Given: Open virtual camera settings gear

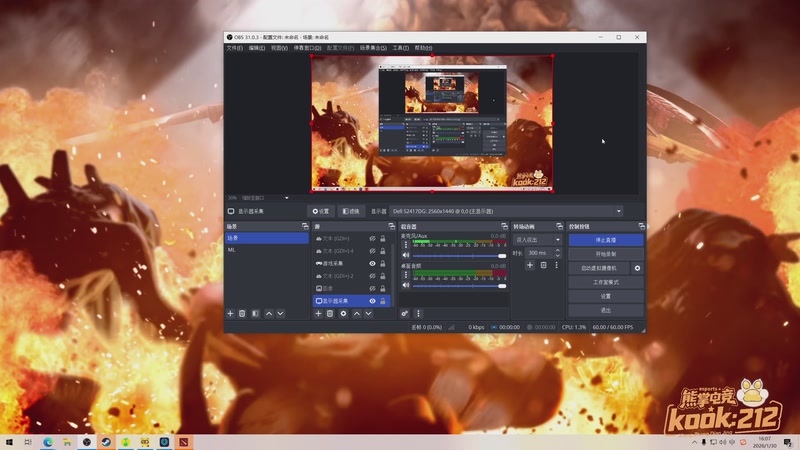Looking at the screenshot, I should pos(637,268).
